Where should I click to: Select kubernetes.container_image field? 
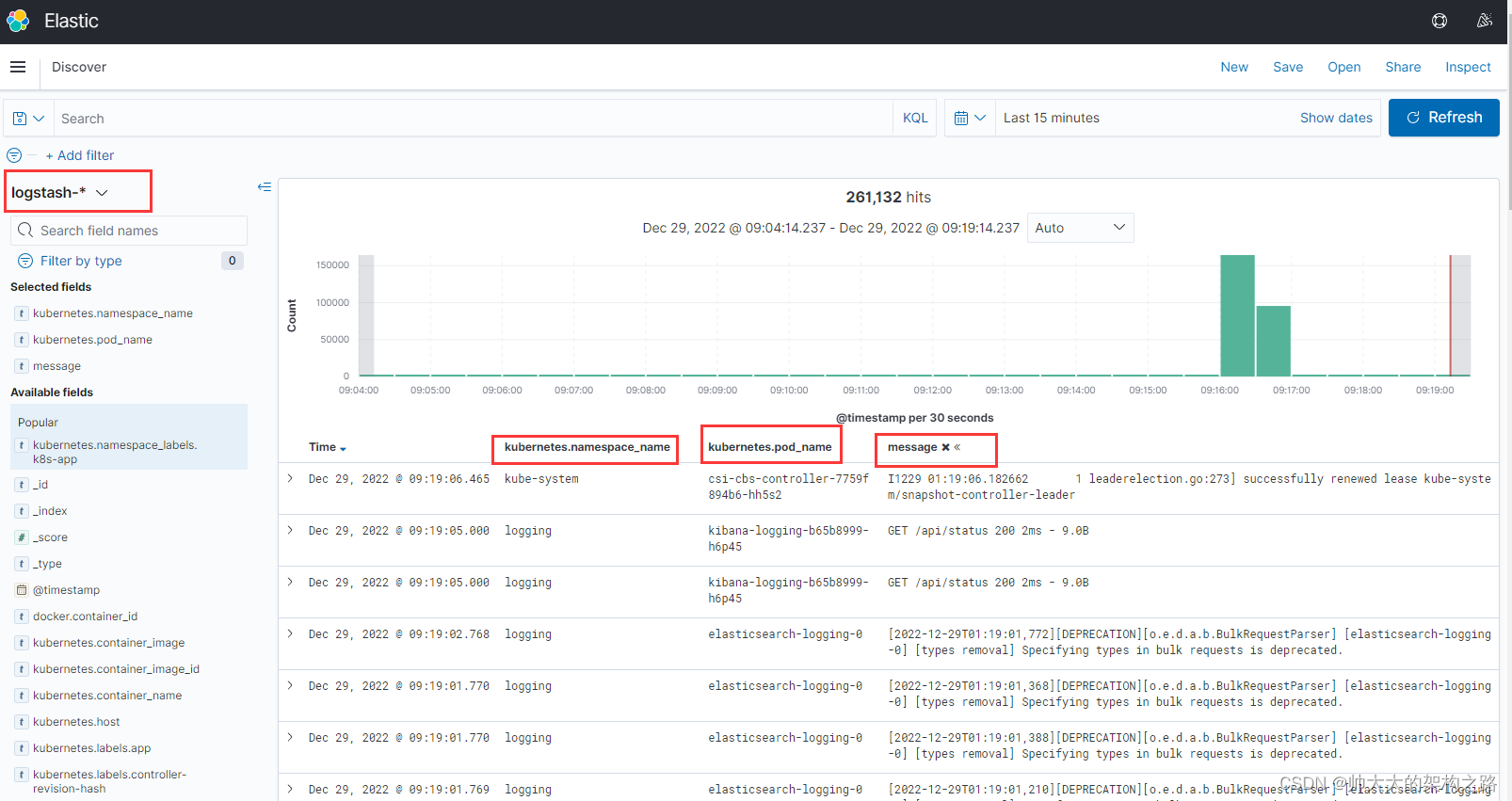tap(108, 643)
